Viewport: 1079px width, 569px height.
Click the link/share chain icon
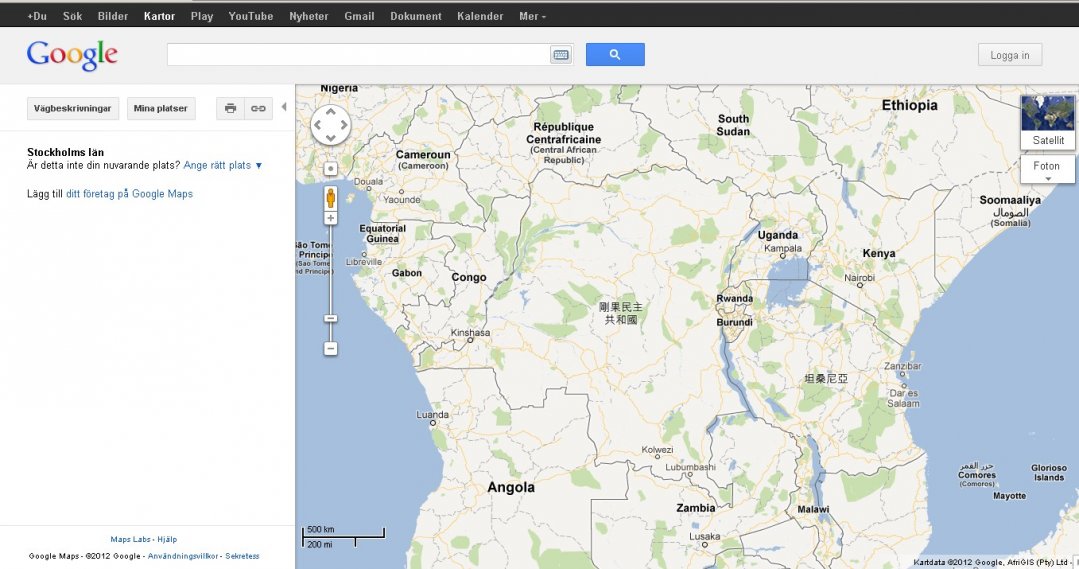coord(258,108)
